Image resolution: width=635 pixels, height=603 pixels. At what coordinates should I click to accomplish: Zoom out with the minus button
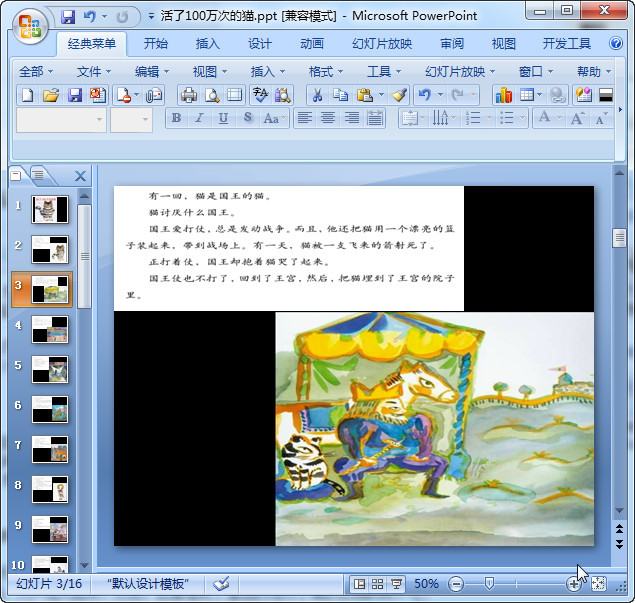pos(456,584)
